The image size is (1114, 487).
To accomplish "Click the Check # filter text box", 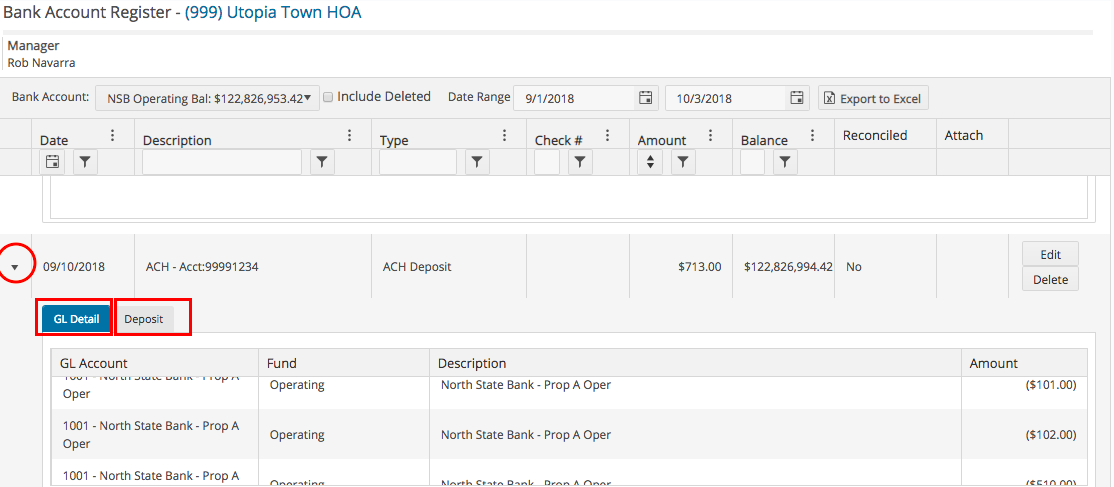I will [x=546, y=163].
